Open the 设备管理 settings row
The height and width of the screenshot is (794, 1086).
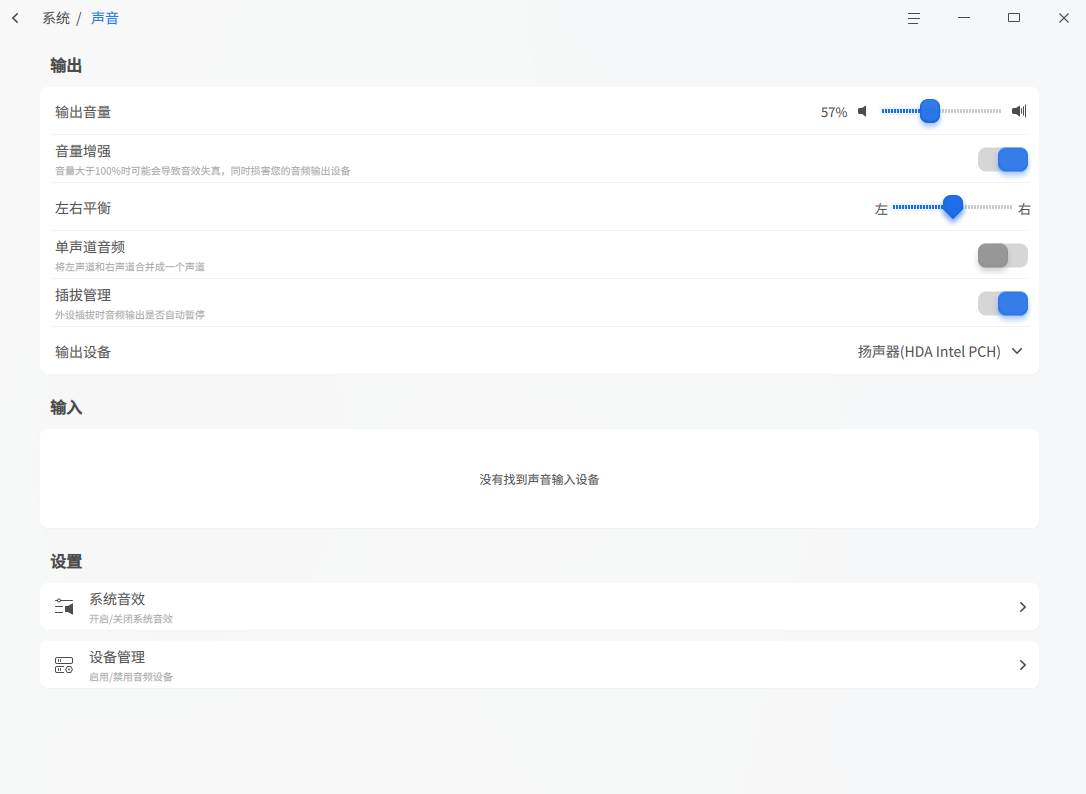tap(539, 665)
